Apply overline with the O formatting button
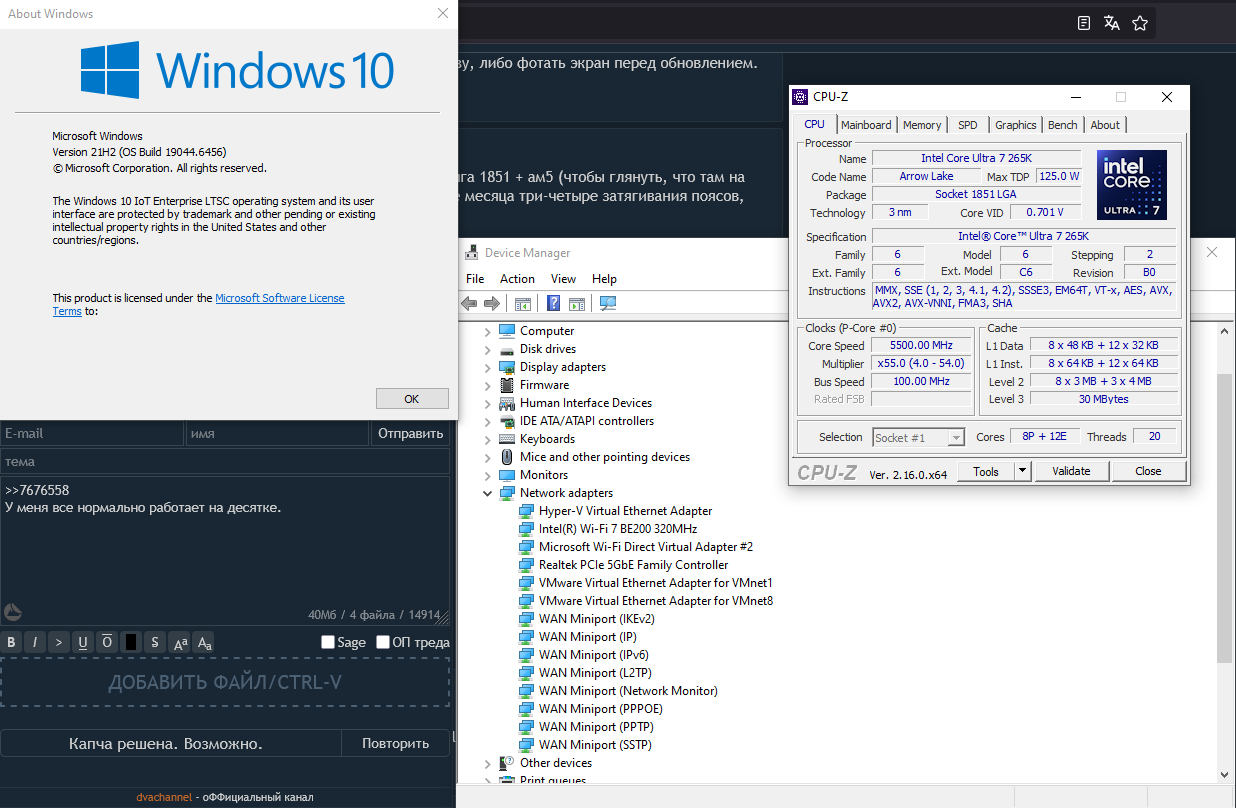Viewport: 1236px width, 808px height. (x=107, y=642)
